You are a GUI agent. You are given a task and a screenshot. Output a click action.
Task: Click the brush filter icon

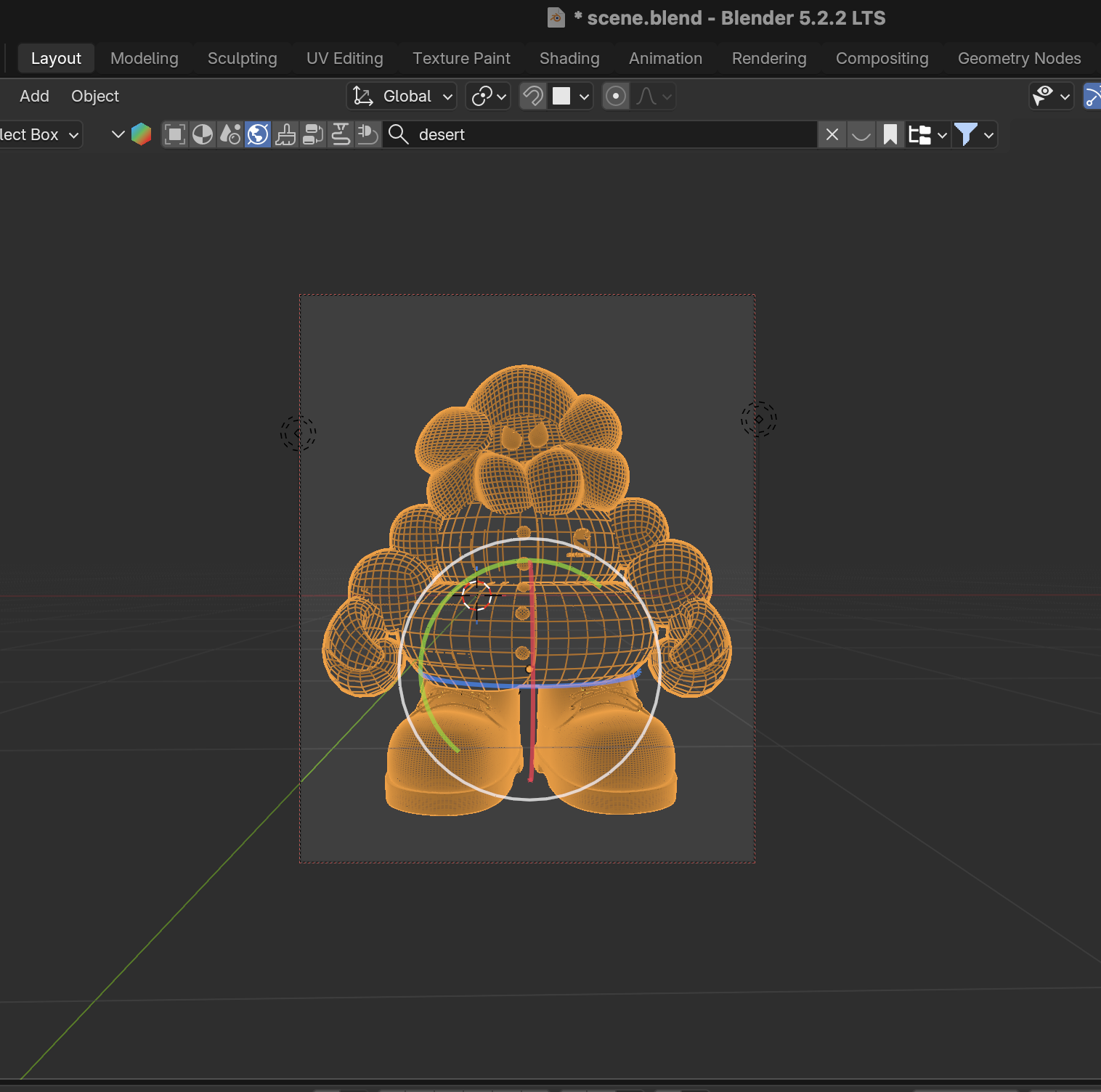[x=285, y=134]
